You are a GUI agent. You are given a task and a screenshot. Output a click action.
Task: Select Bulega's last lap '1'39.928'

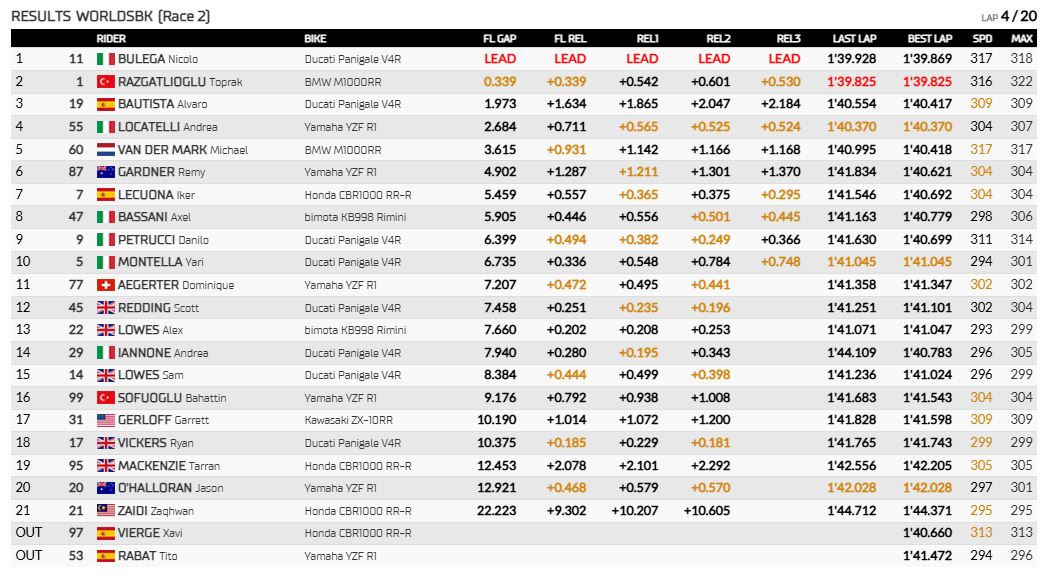852,59
